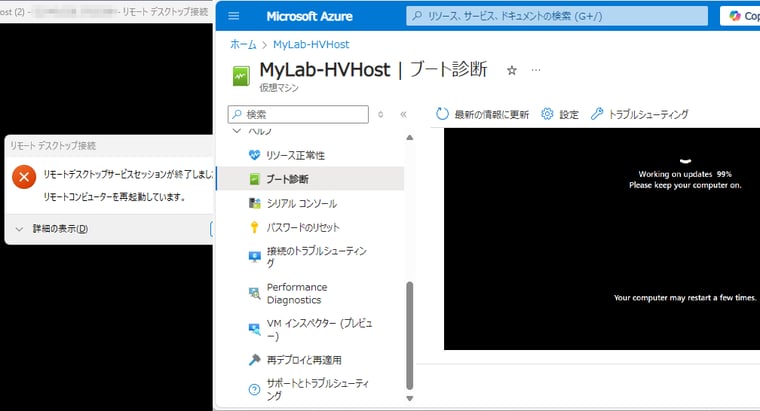Screen dimensions: 760x411
Task: Click the Azure resource search field
Action: [x=557, y=16]
